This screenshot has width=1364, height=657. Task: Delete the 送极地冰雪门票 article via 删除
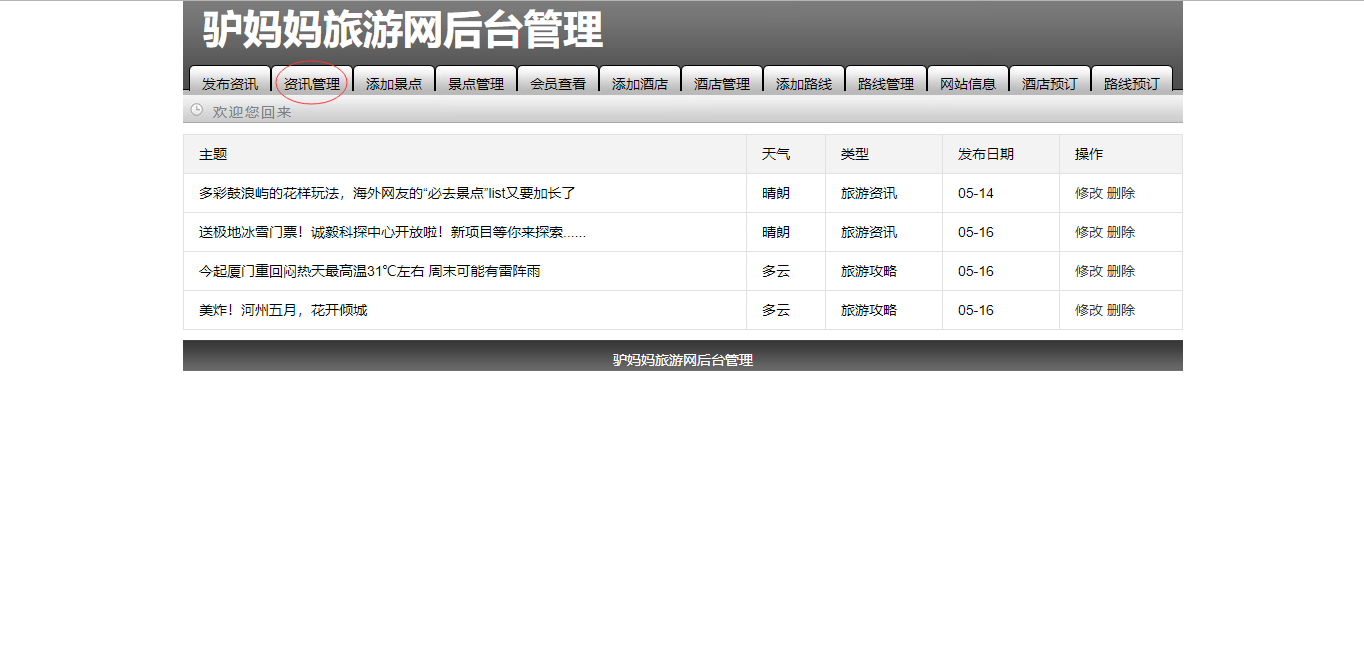(1121, 232)
